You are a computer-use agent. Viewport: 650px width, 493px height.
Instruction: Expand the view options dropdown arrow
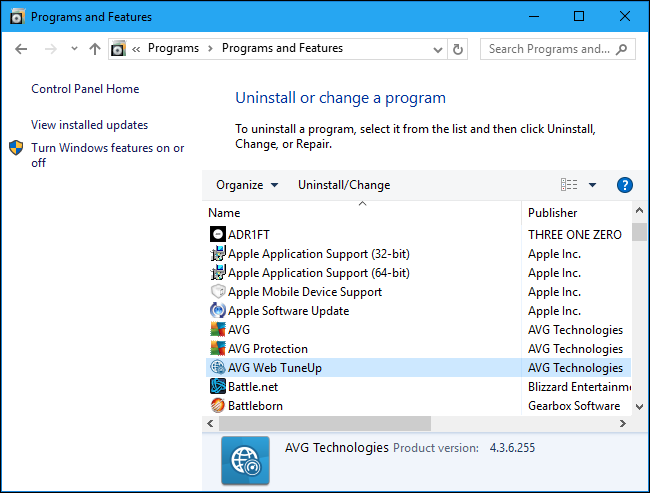click(x=592, y=185)
